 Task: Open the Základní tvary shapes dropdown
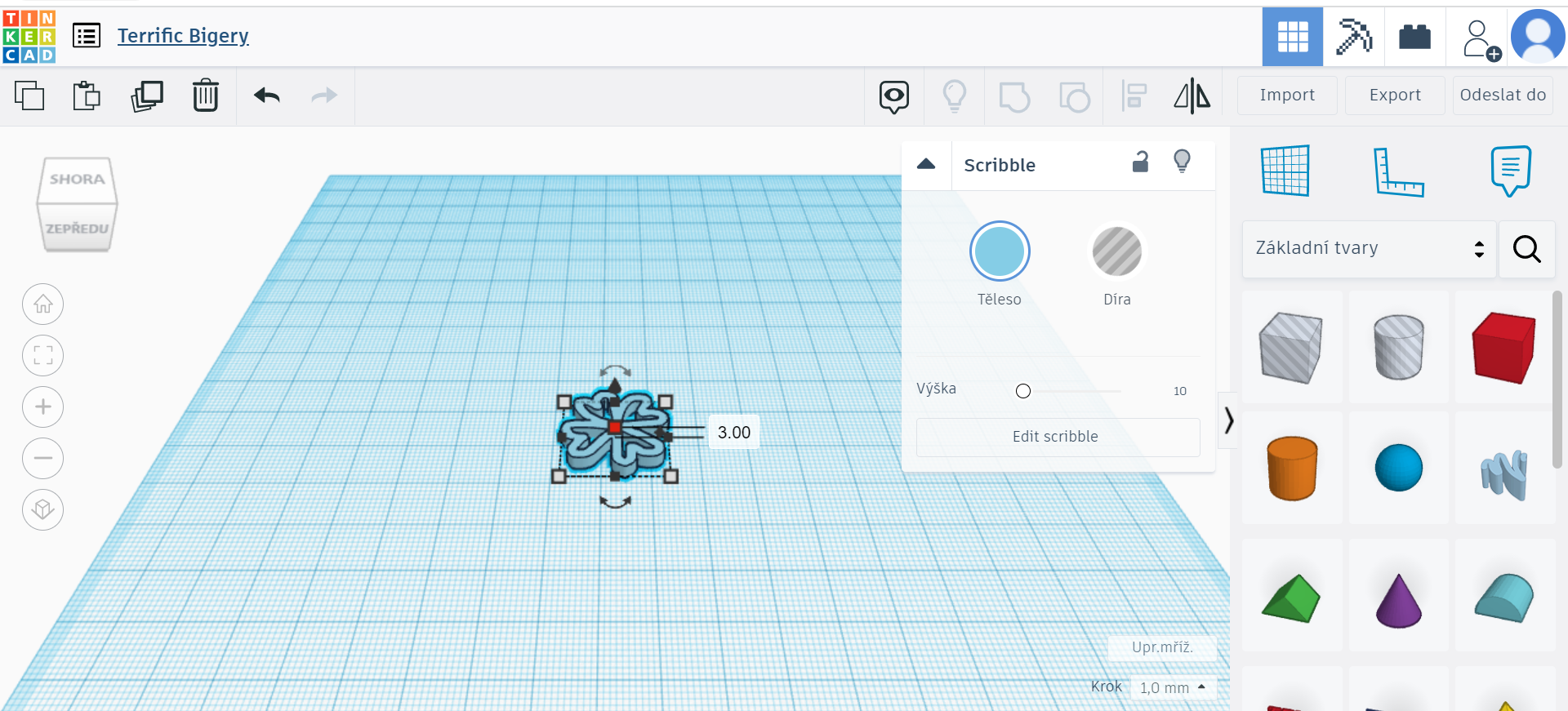tap(1370, 248)
